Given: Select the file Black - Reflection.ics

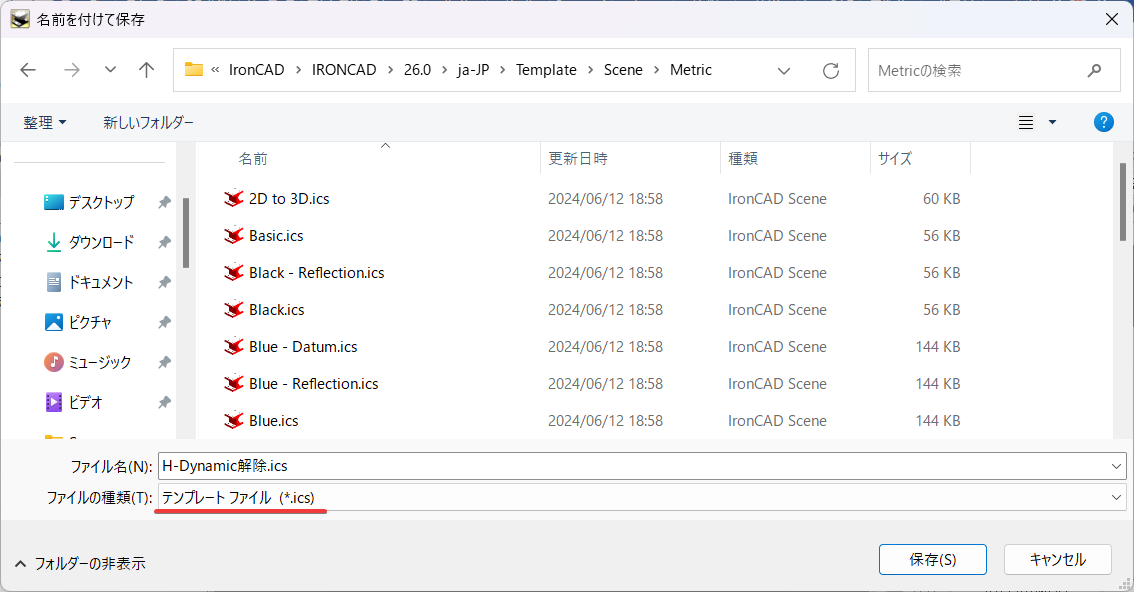Looking at the screenshot, I should pos(317,273).
